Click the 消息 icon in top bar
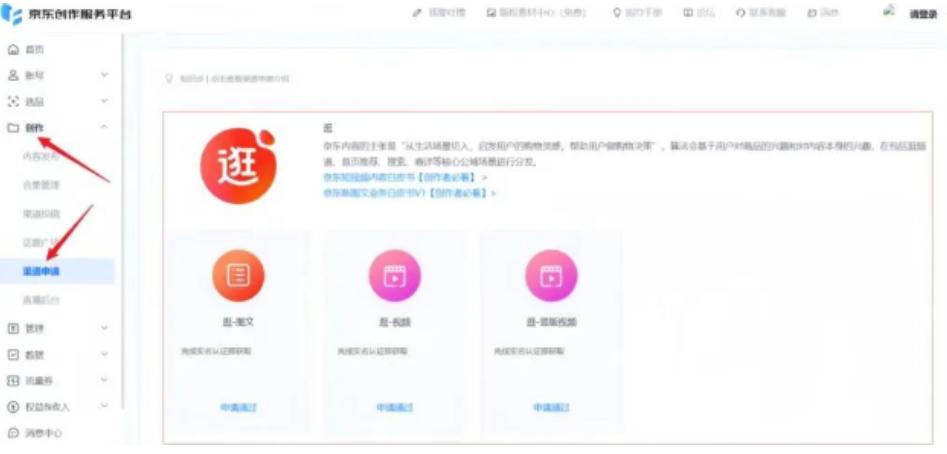The height and width of the screenshot is (454, 947). click(811, 13)
